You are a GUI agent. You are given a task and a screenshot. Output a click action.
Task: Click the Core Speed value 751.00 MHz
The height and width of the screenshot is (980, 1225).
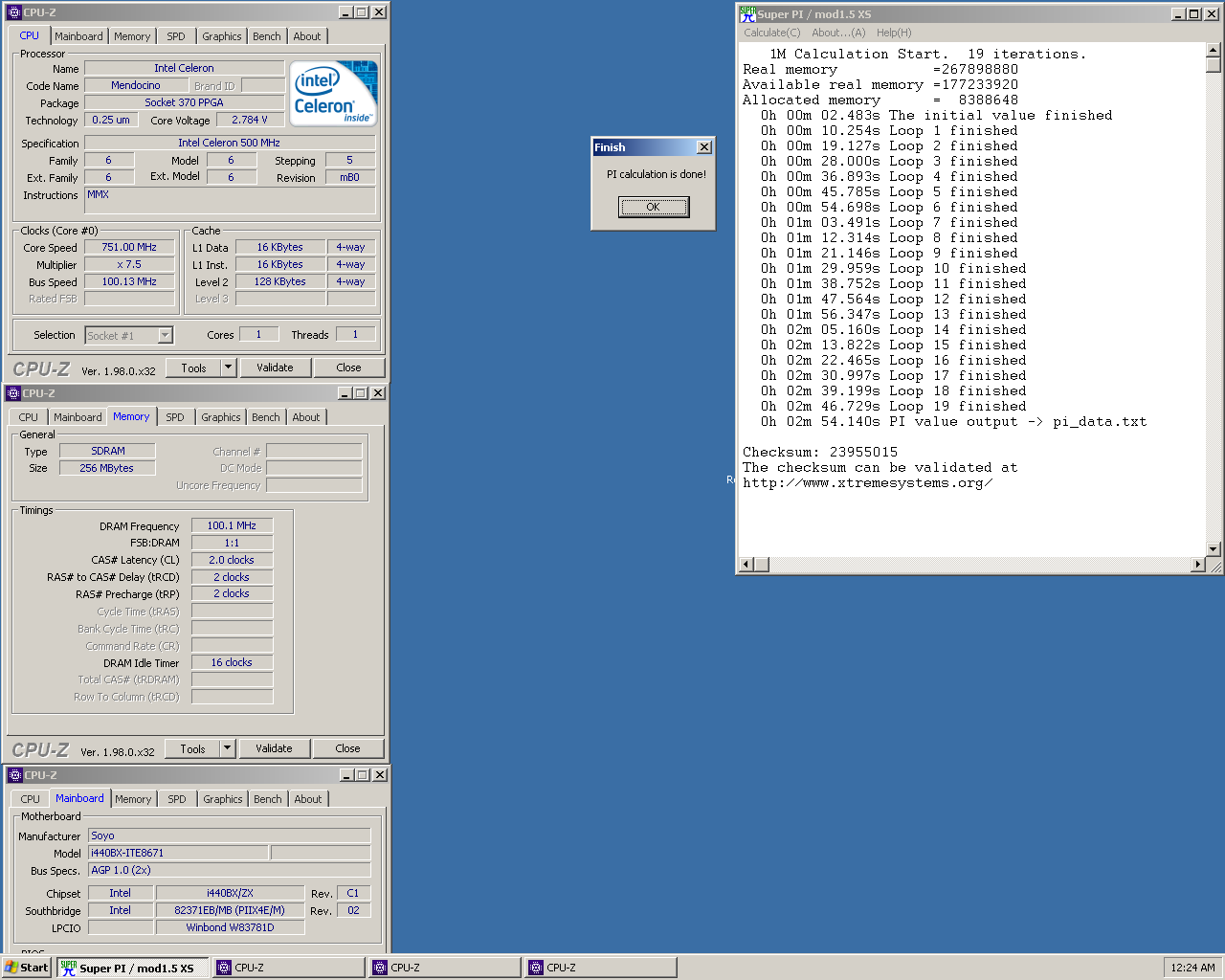click(x=129, y=247)
